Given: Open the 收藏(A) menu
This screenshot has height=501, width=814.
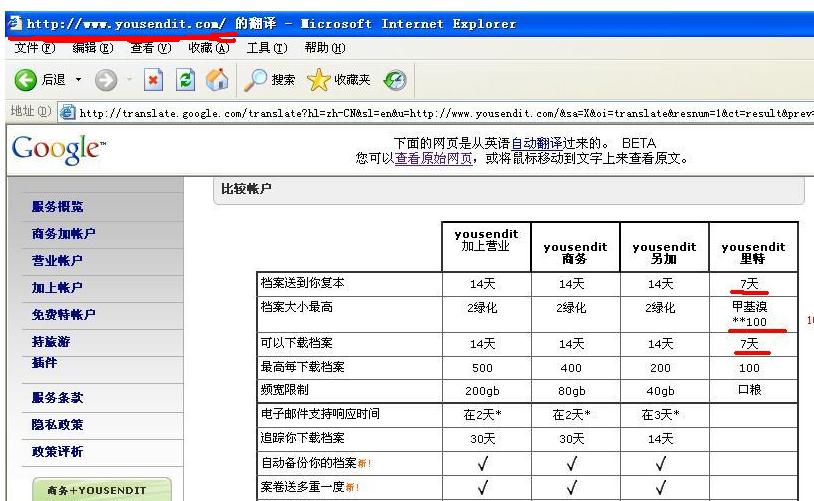Looking at the screenshot, I should pos(209,48).
